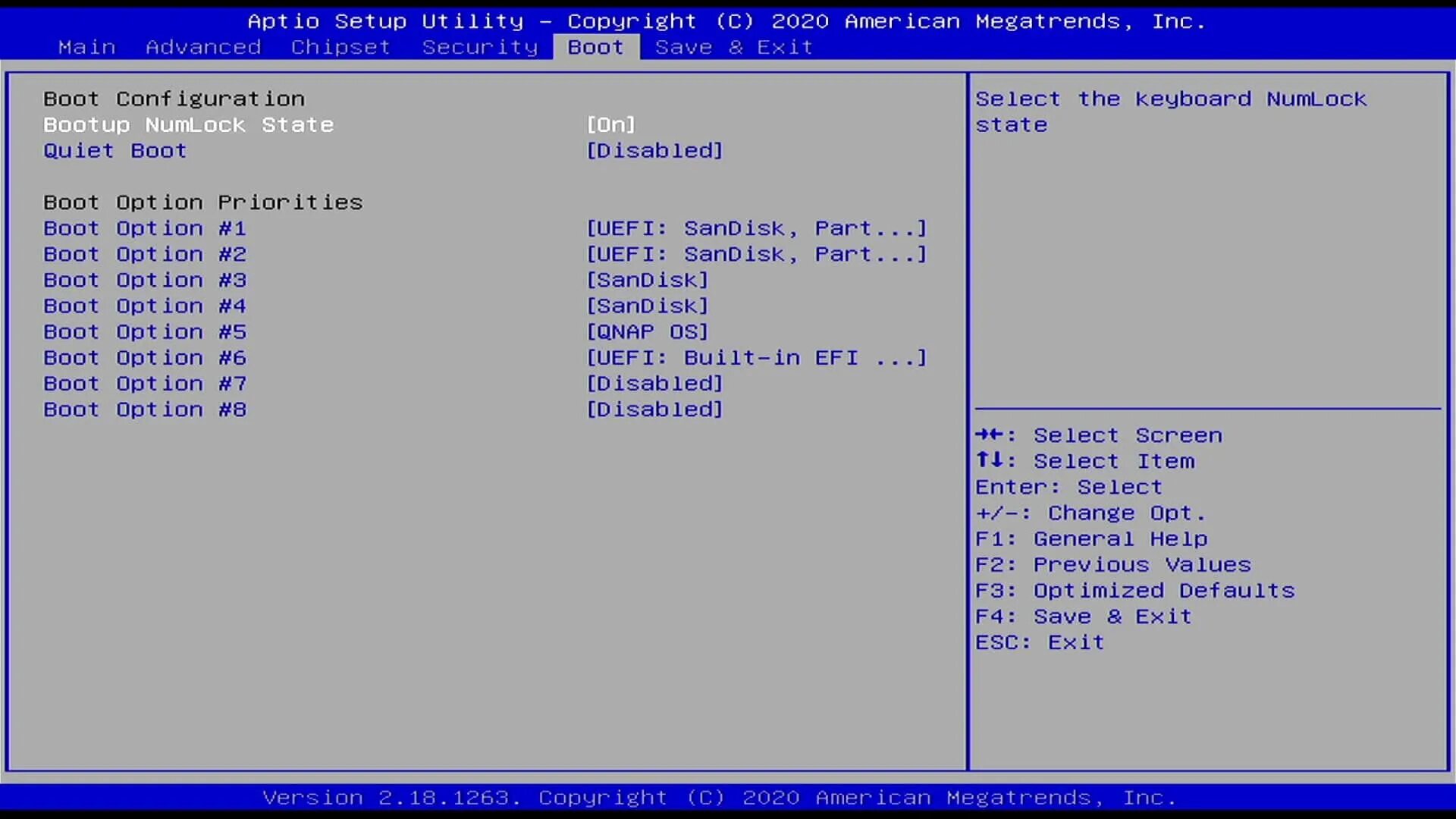Click F4: Save & Exit help entry
The width and height of the screenshot is (1456, 819).
click(1083, 617)
